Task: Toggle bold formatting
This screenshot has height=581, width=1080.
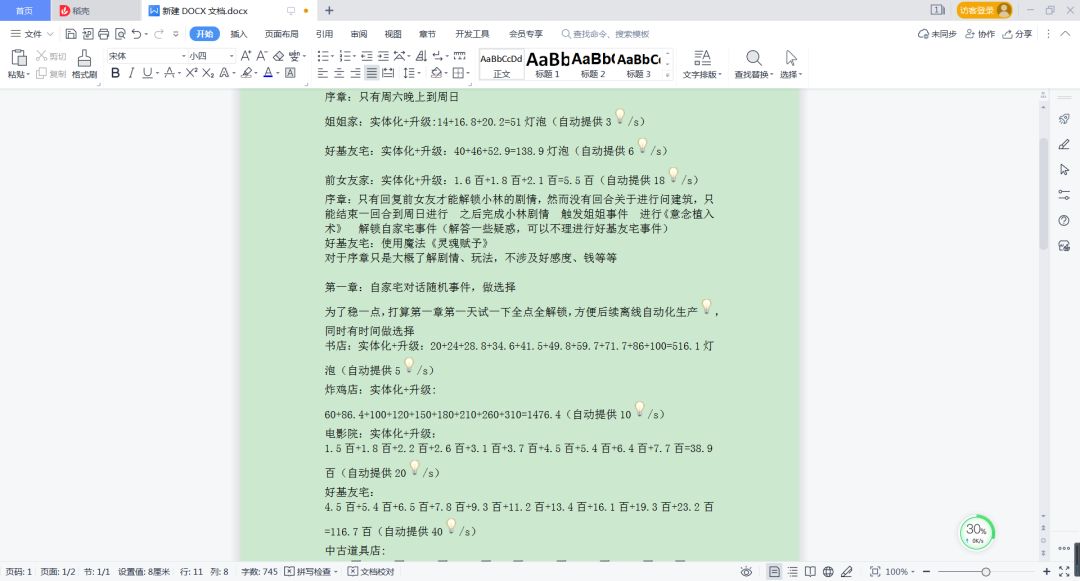Action: coord(115,73)
